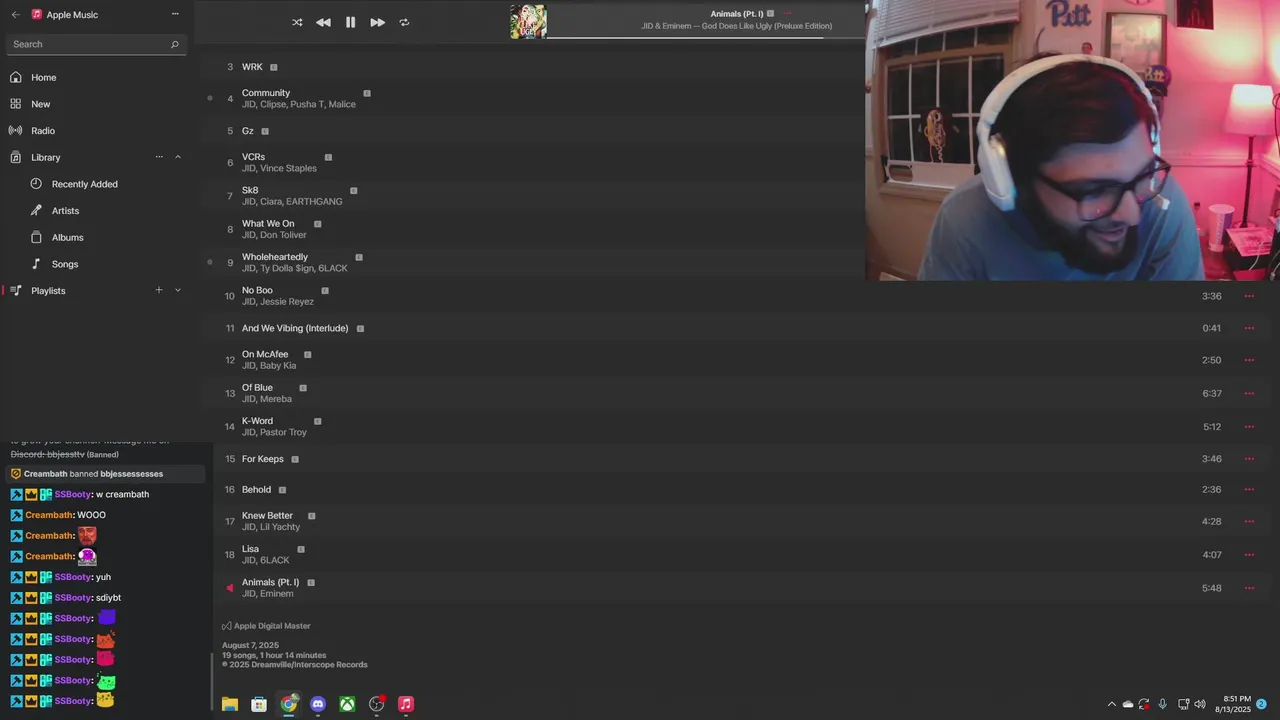
Task: Open more options for Of Blue
Action: point(1249,393)
